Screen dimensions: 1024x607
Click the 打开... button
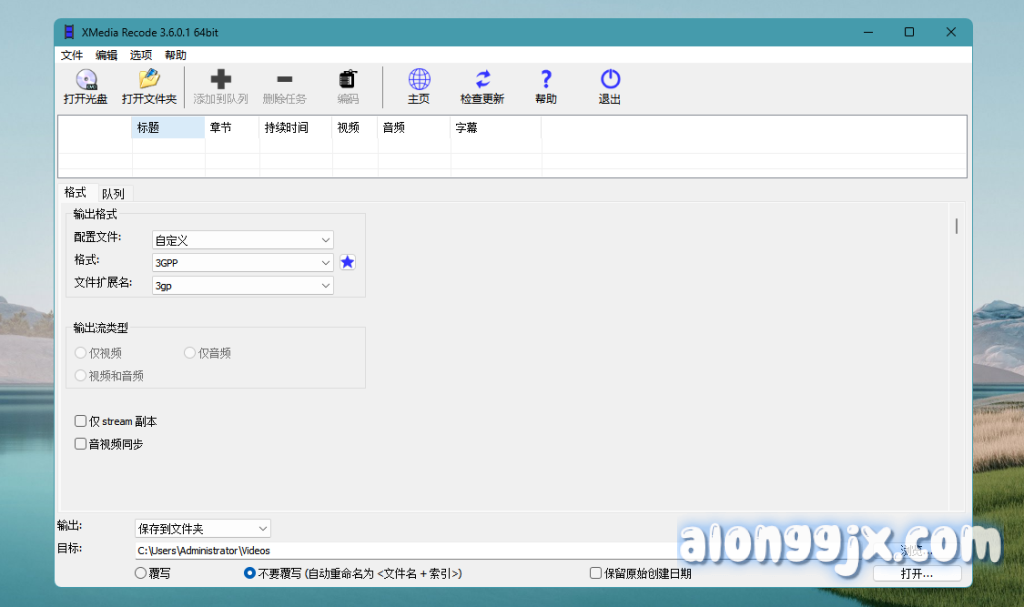click(x=917, y=574)
